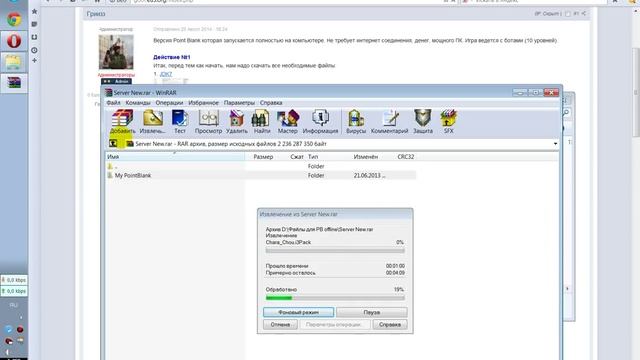The width and height of the screenshot is (640, 360).
Task: Select the My PointBlank folder row
Action: (x=261, y=176)
